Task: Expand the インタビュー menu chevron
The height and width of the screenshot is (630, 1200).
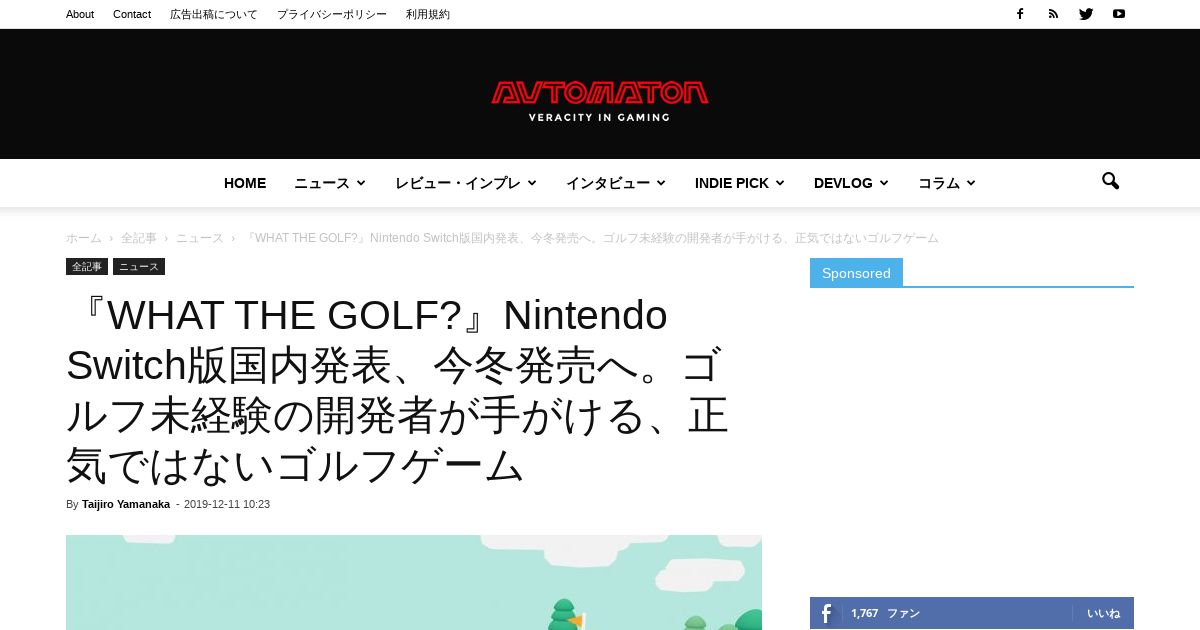Action: [661, 183]
